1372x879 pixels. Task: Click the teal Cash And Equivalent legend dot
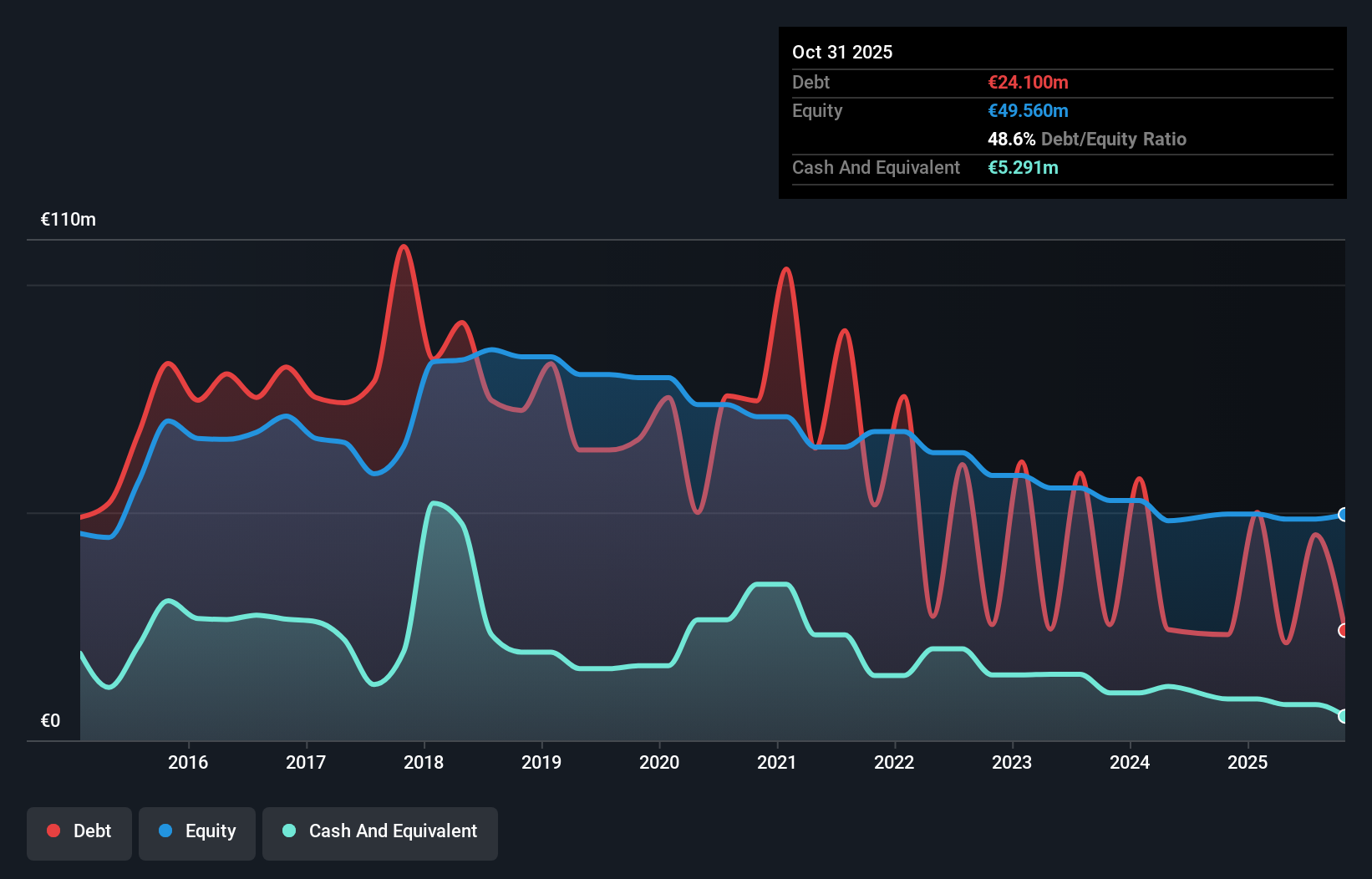[288, 831]
